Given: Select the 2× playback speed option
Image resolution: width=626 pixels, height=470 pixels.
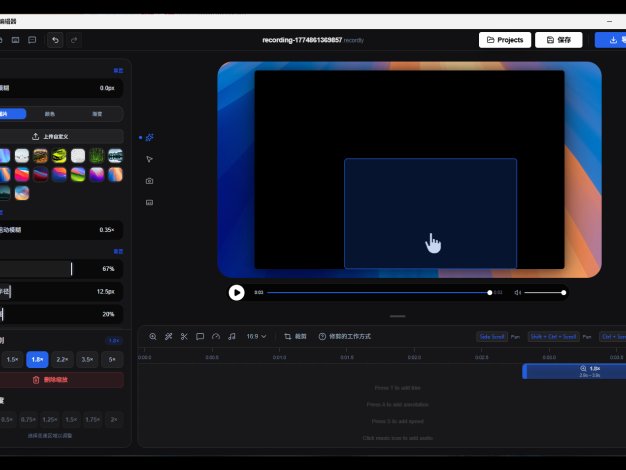Looking at the screenshot, I should [114, 420].
